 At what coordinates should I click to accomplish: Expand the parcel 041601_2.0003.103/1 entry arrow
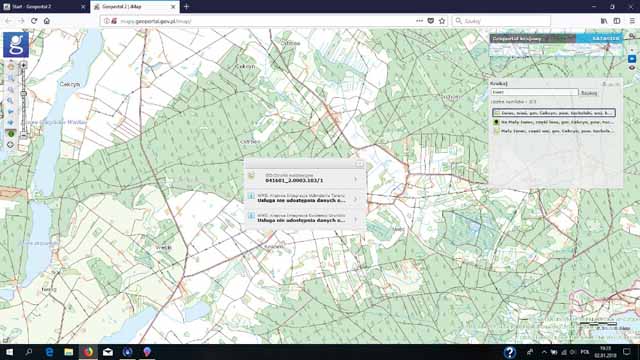pyautogui.click(x=356, y=179)
